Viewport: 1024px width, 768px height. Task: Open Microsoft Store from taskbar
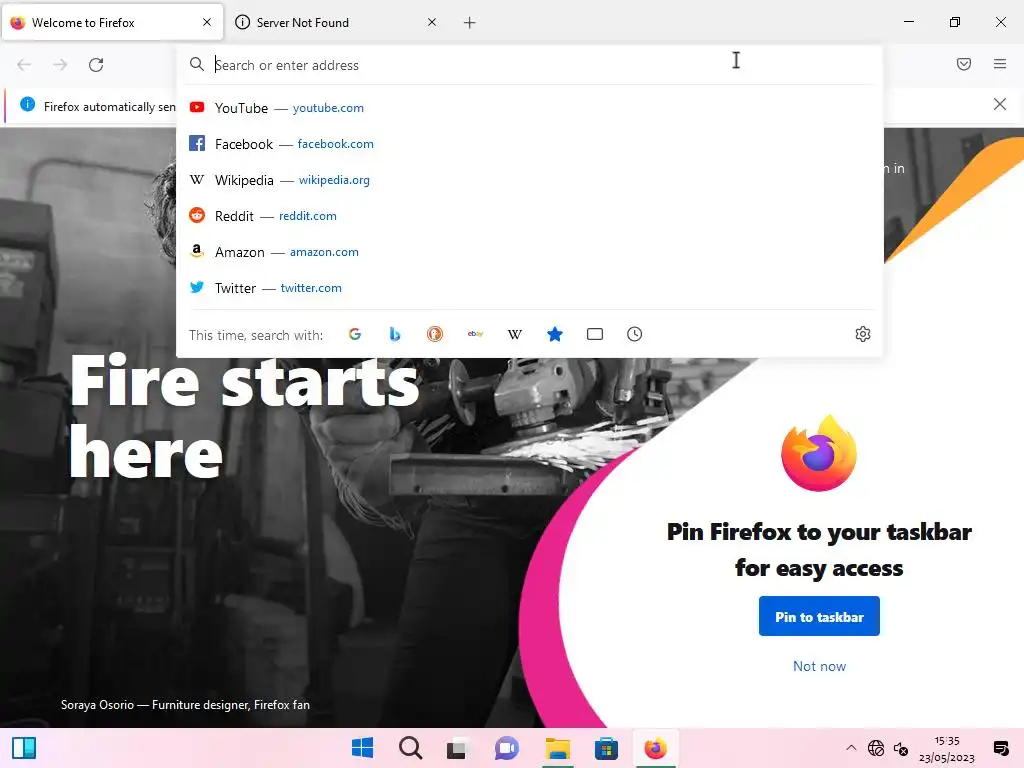pyautogui.click(x=606, y=748)
